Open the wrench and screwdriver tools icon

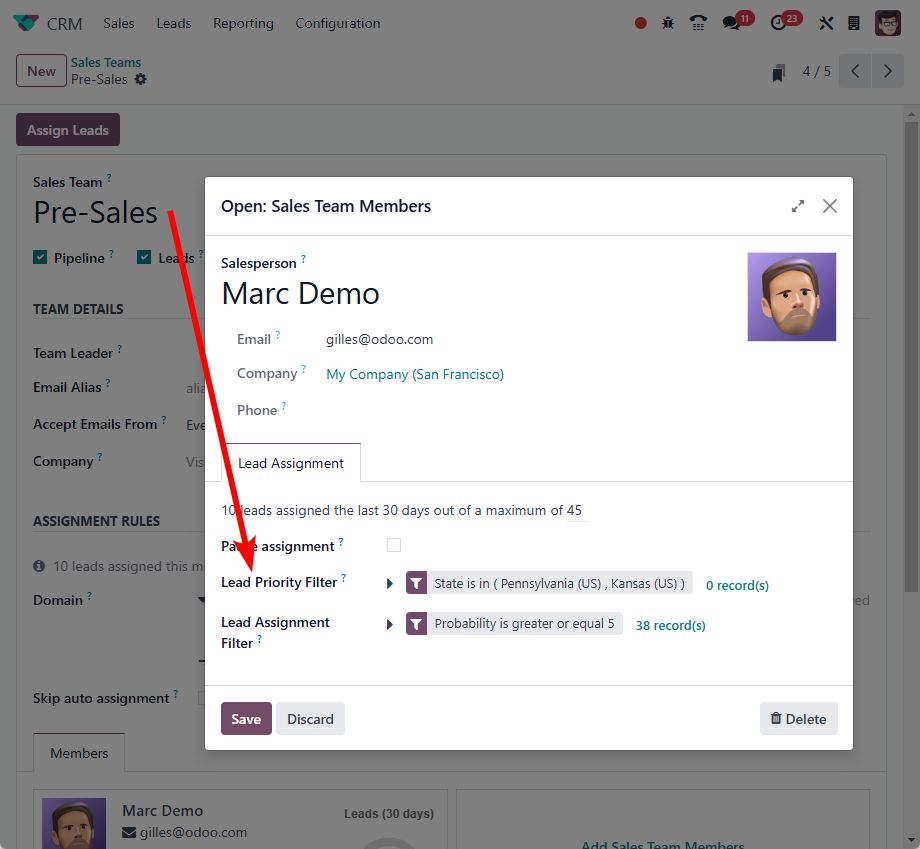tap(826, 23)
